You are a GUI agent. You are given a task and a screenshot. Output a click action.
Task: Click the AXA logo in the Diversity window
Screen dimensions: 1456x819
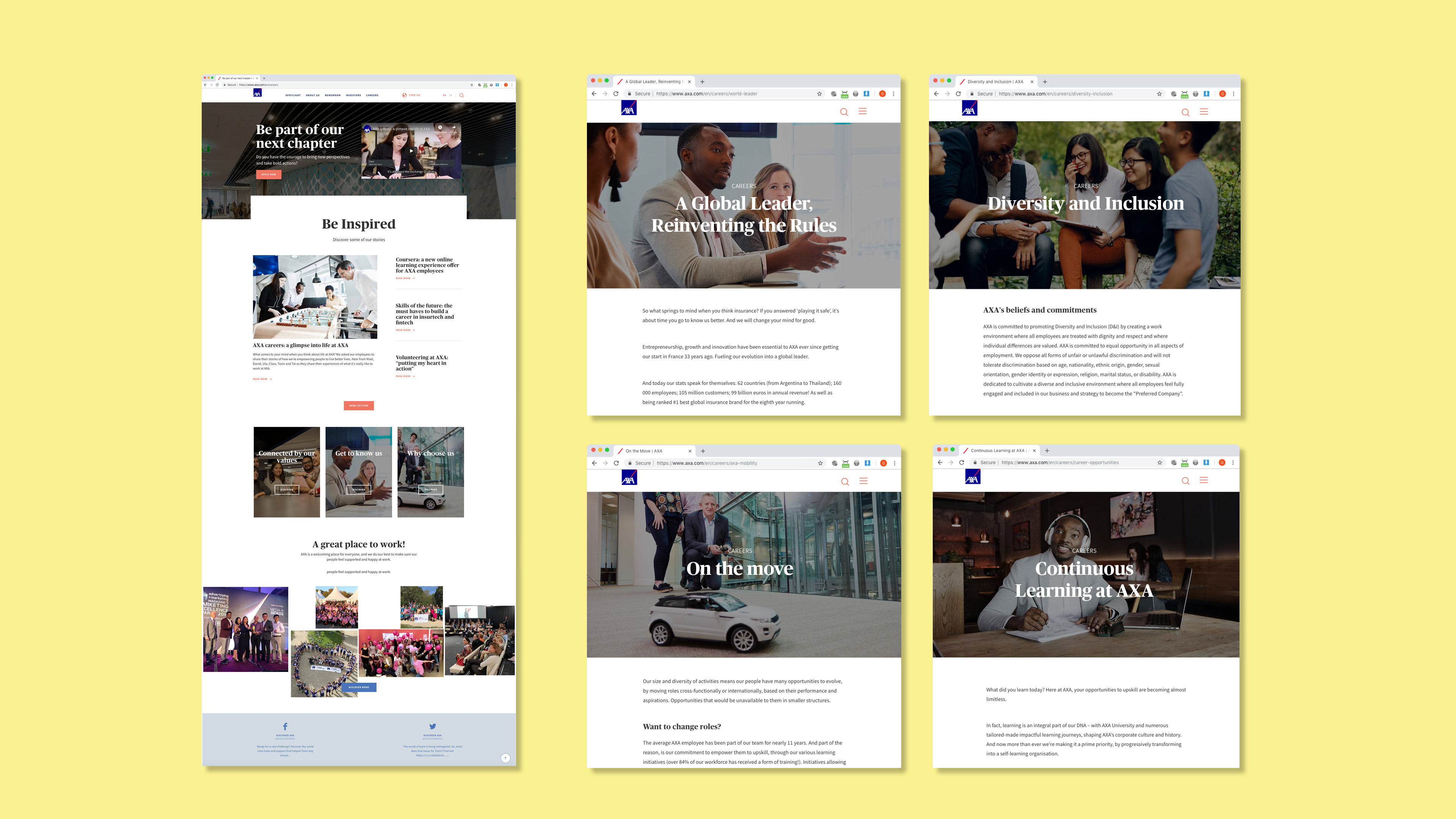click(970, 108)
